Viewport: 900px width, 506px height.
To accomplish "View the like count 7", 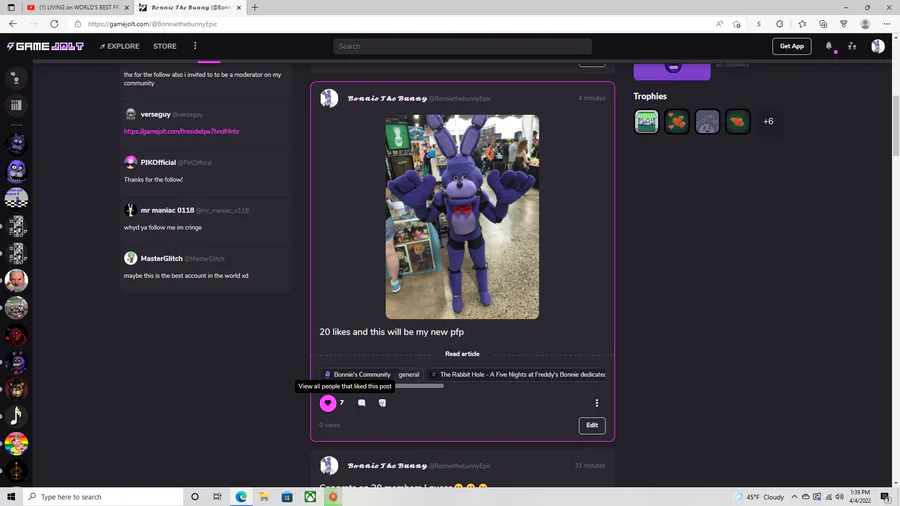I will coord(342,403).
